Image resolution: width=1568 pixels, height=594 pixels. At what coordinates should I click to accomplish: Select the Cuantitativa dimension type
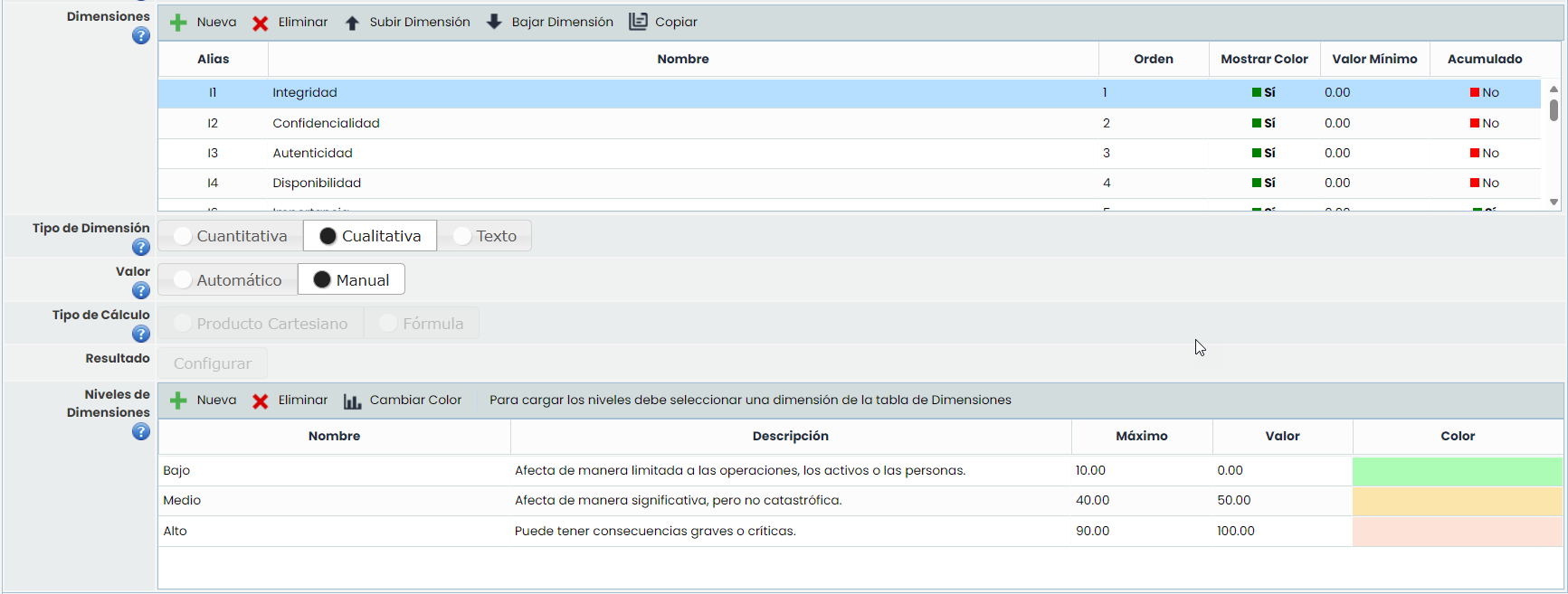click(x=231, y=236)
